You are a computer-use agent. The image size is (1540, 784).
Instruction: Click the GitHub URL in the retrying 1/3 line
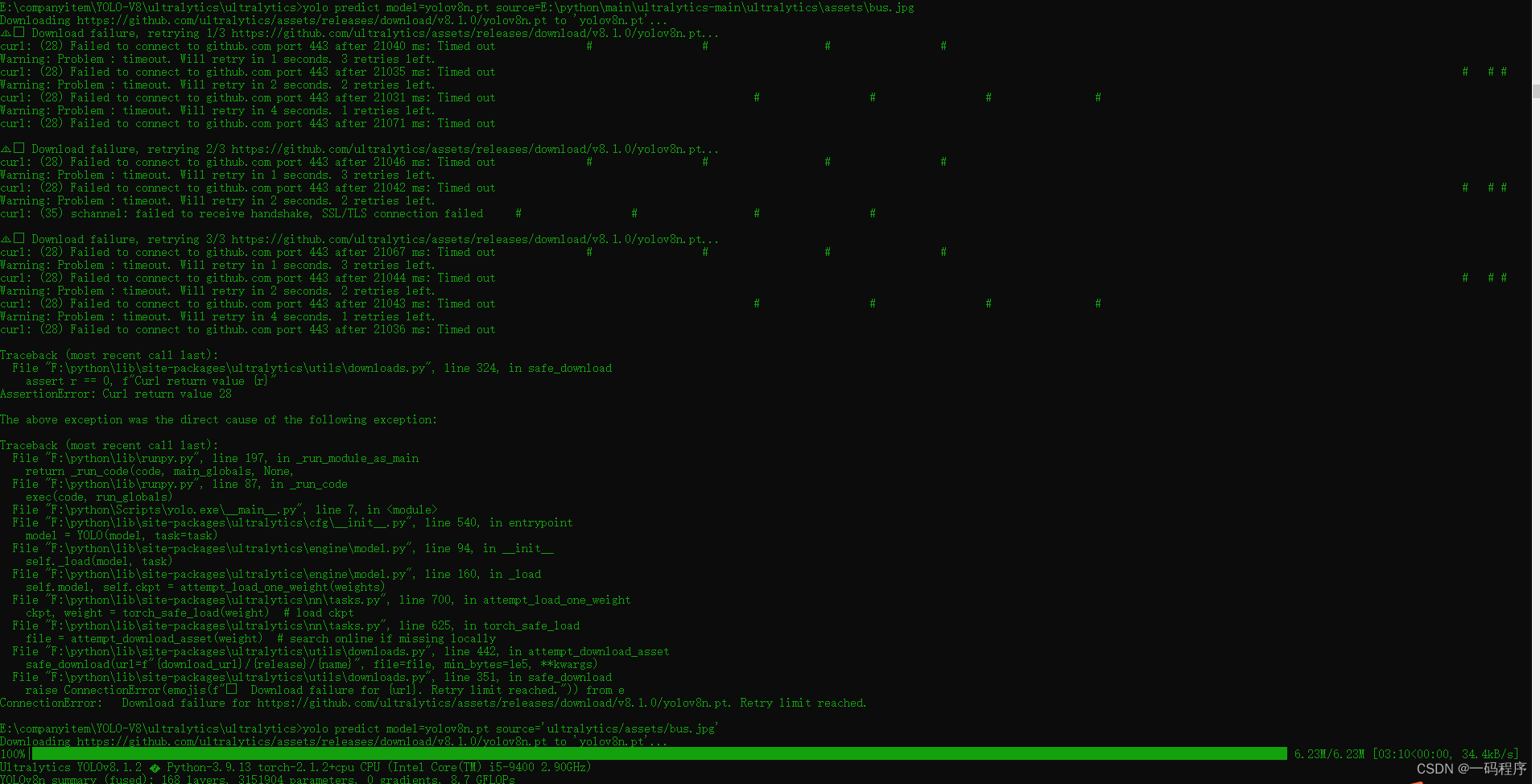tap(475, 33)
